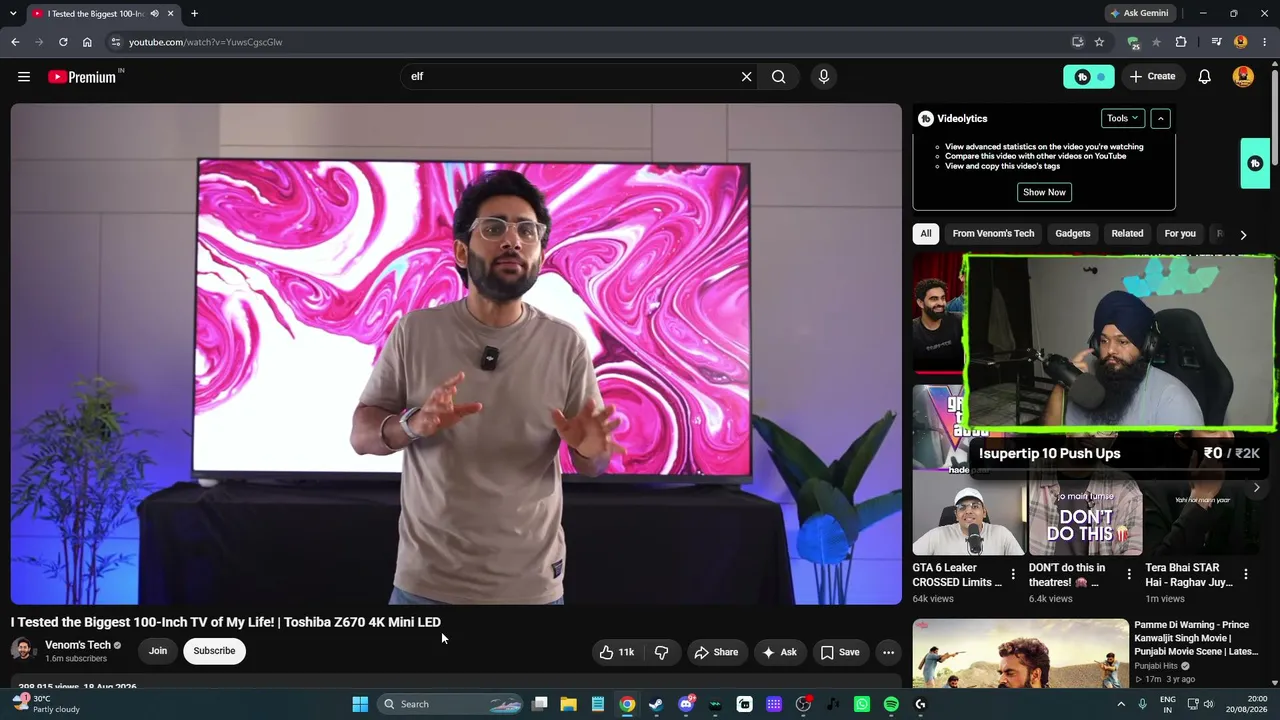Open a new browser tab
Viewport: 1280px width, 720px height.
point(194,14)
